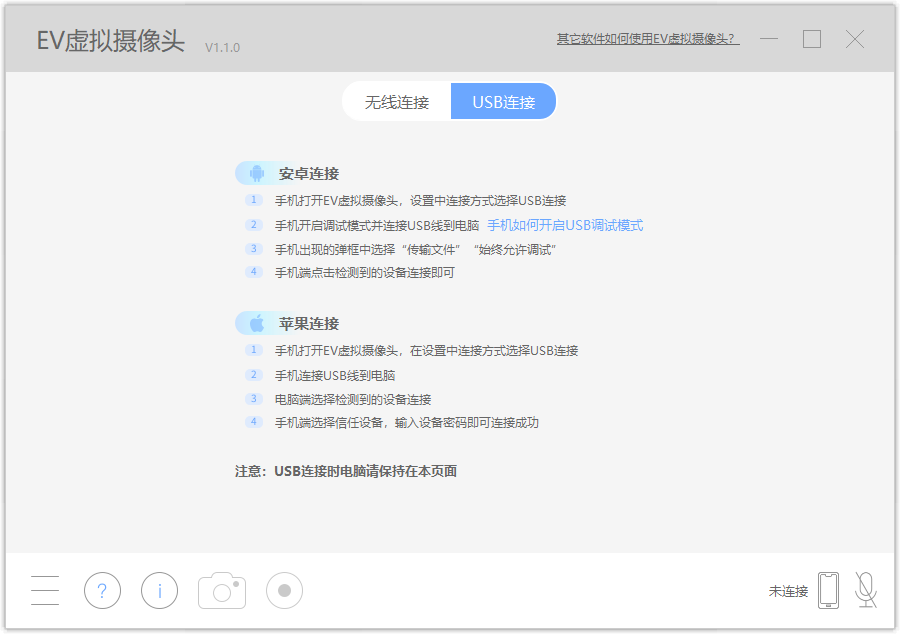Click step badge 2 under 安卓连接
This screenshot has height=634, width=900.
[x=253, y=225]
